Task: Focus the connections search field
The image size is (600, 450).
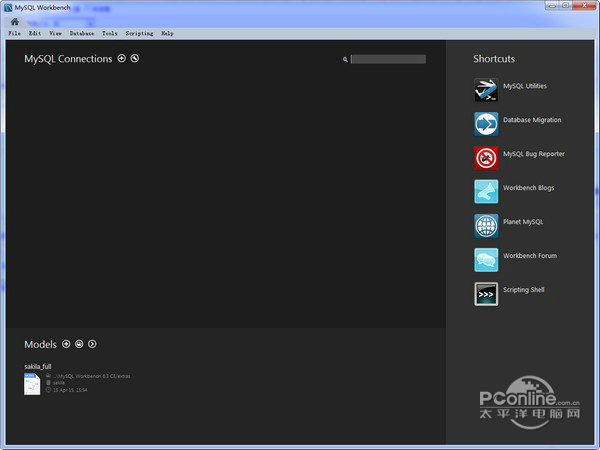Action: point(388,59)
